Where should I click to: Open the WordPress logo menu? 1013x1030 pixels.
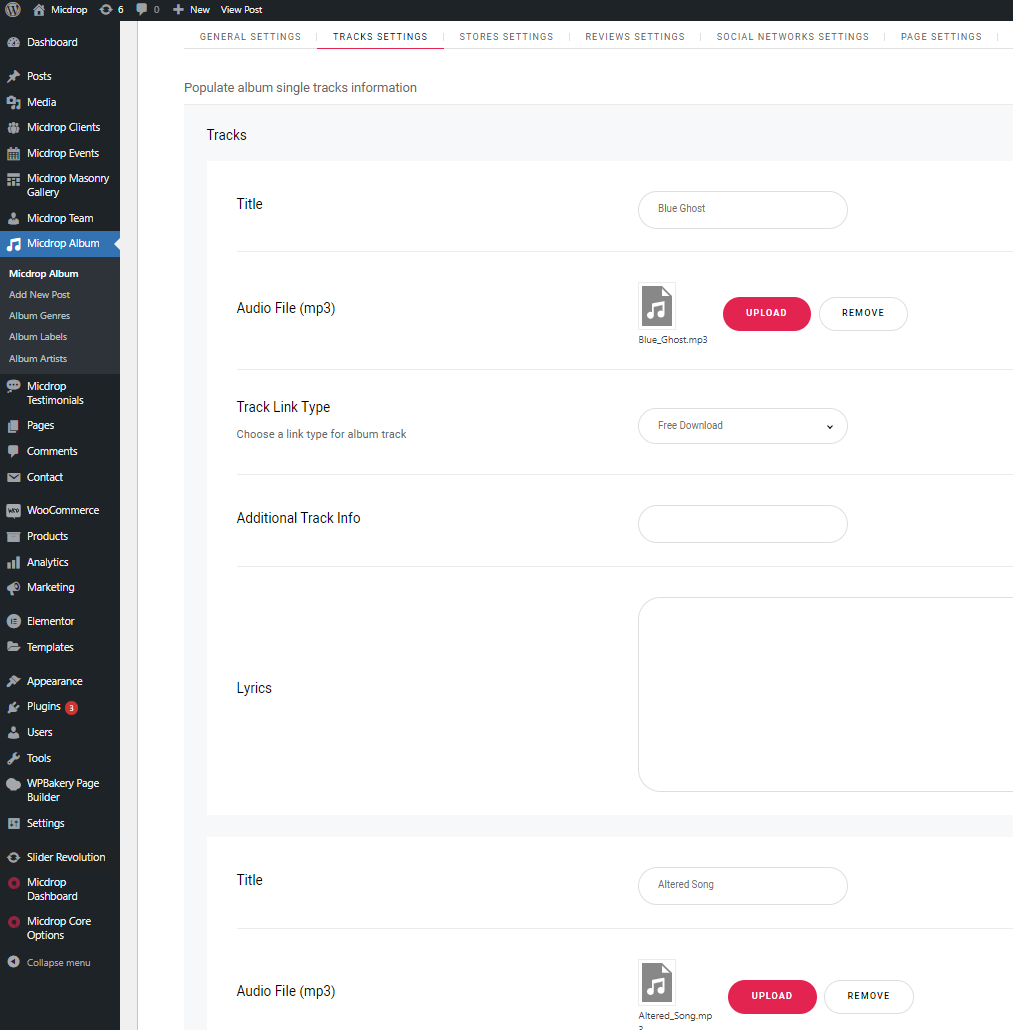point(12,10)
